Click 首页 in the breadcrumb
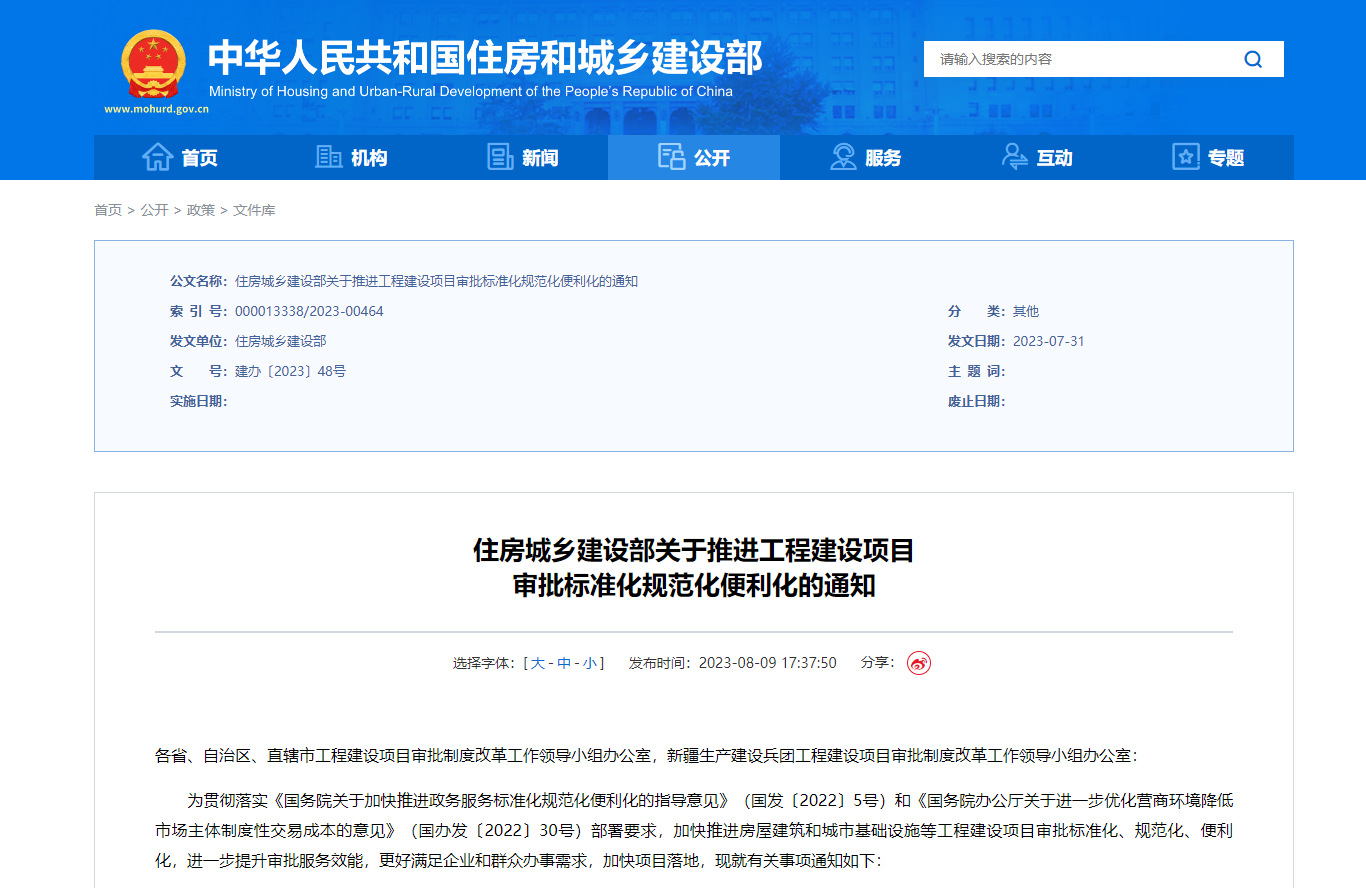The image size is (1366, 888). click(108, 210)
